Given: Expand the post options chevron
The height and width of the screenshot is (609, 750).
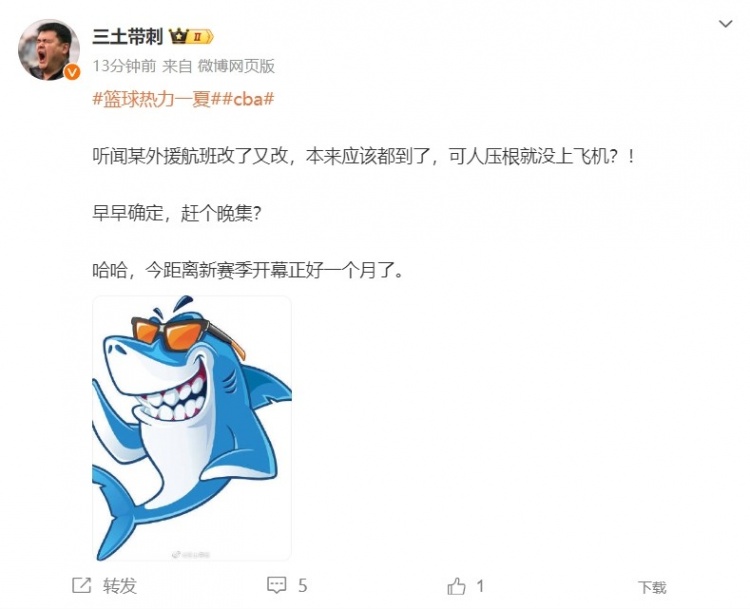Looking at the screenshot, I should pyautogui.click(x=726, y=23).
